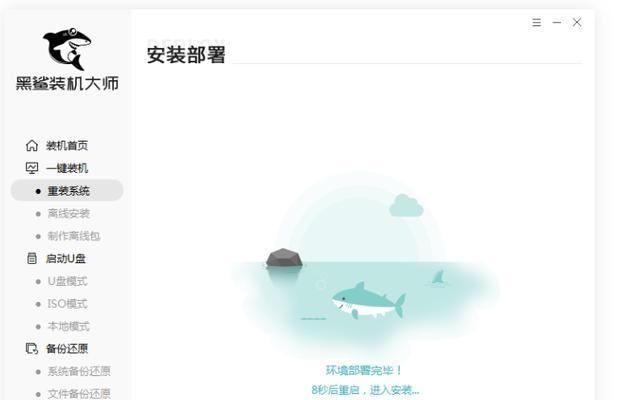Collapse the 一键装机 section
Viewport: 620px width, 400px height.
coord(67,168)
